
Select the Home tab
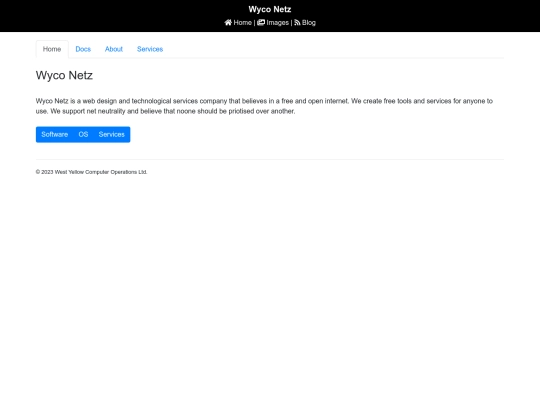[52, 49]
